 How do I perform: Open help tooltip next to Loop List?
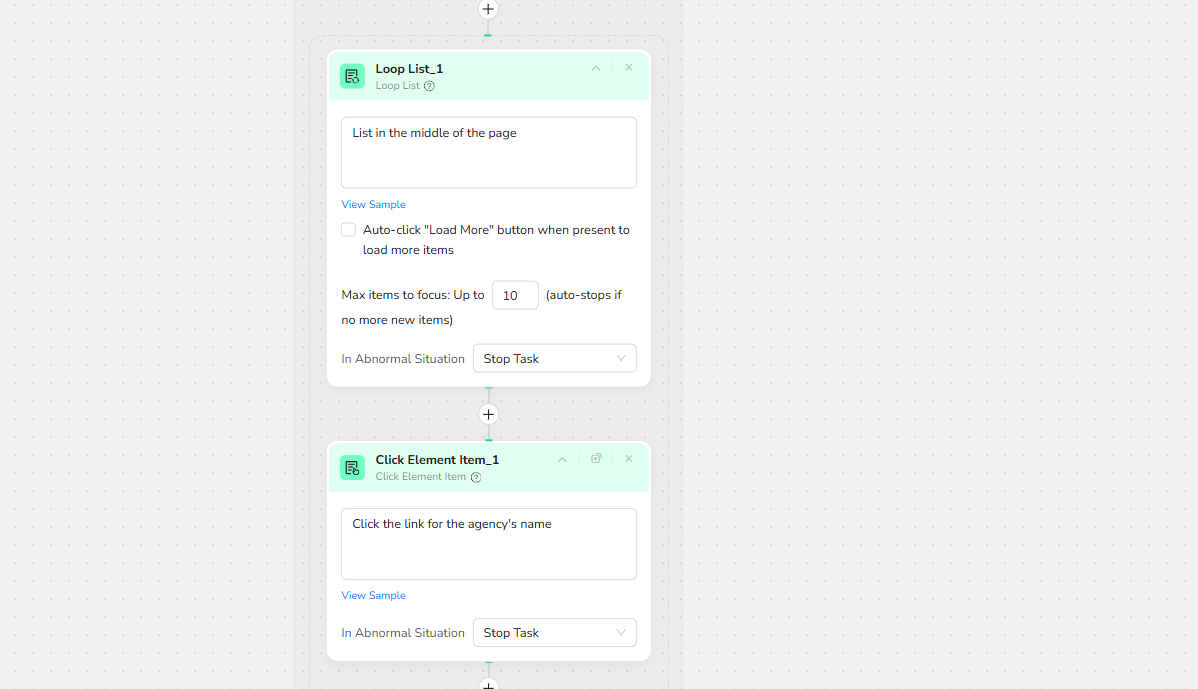point(429,86)
